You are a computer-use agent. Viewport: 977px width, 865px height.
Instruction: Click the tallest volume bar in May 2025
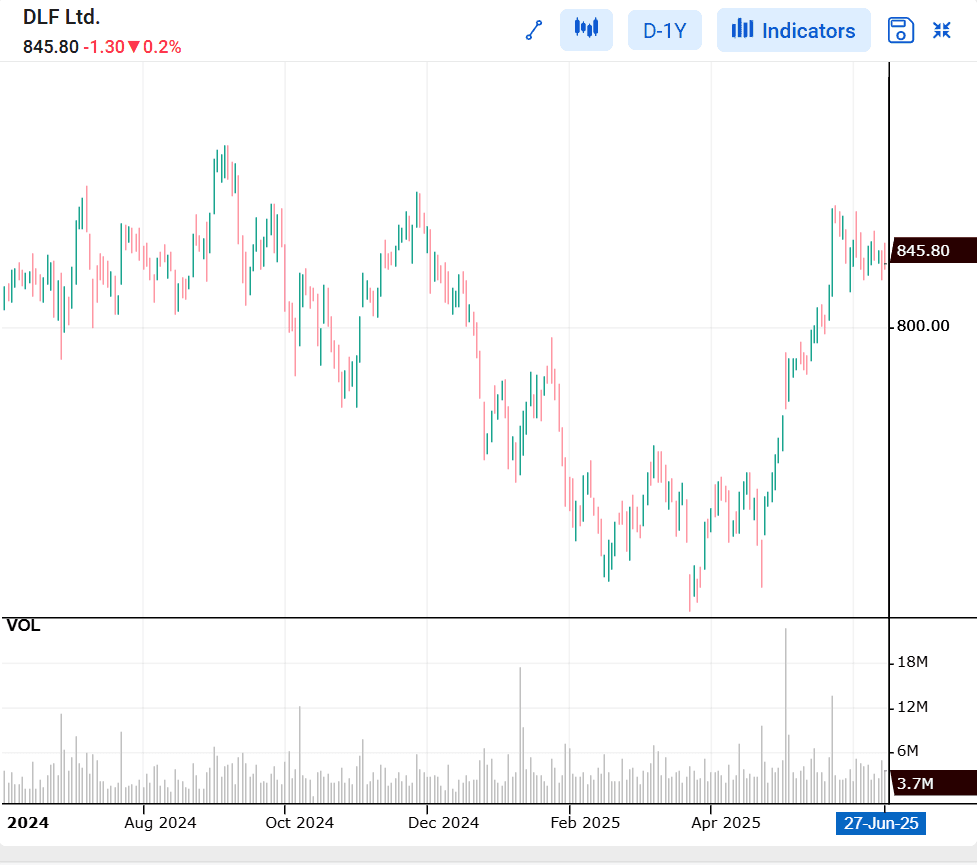(x=786, y=715)
